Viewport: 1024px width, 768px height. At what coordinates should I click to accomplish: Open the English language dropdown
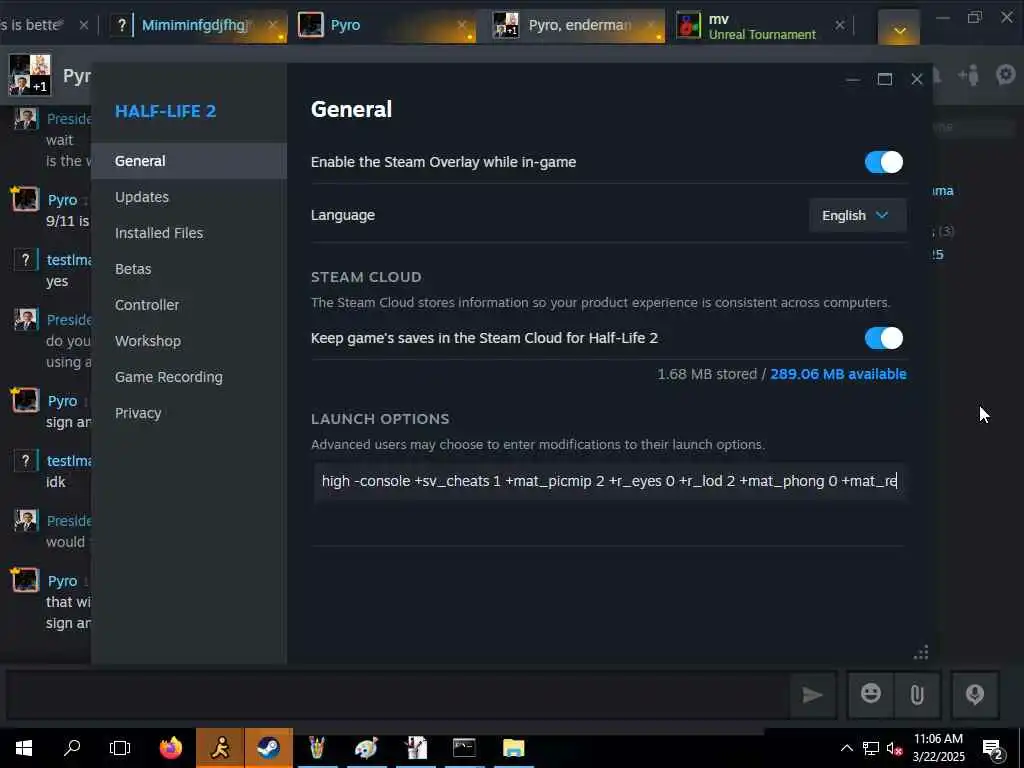(x=857, y=216)
